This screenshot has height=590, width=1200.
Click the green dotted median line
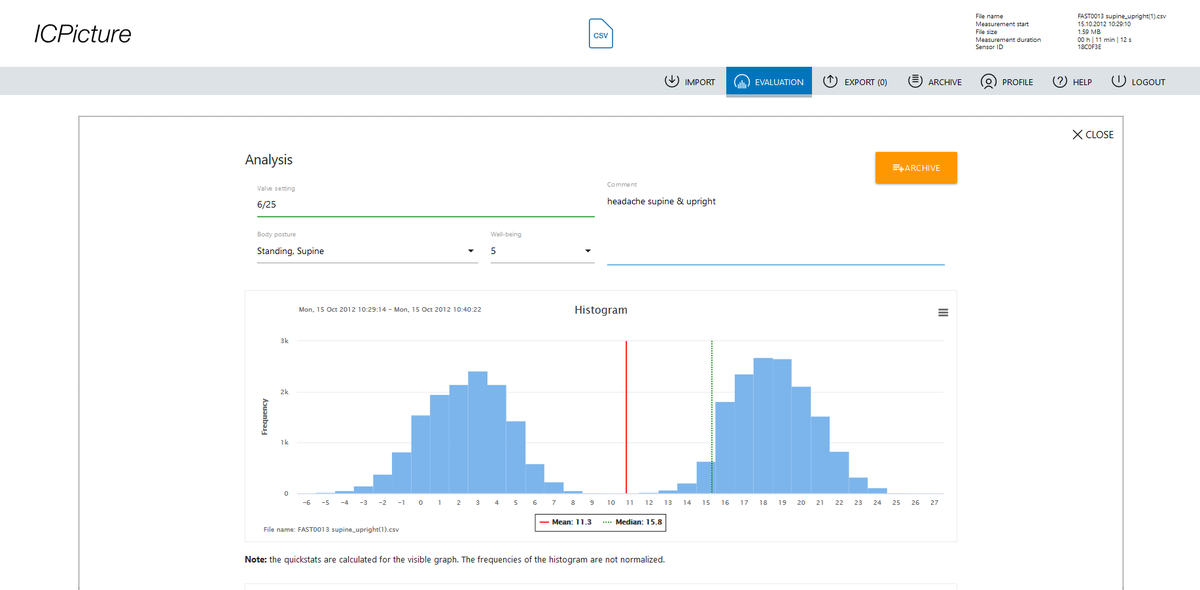coord(711,416)
